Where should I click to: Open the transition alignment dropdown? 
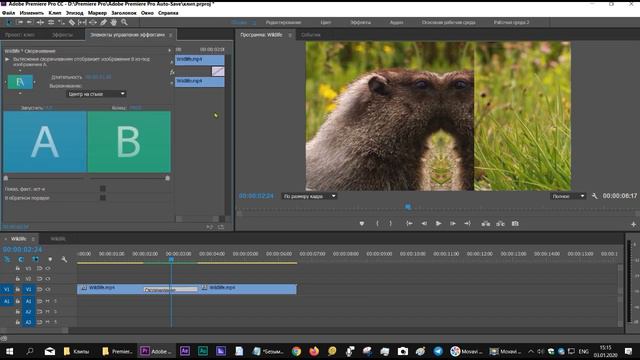[96, 94]
